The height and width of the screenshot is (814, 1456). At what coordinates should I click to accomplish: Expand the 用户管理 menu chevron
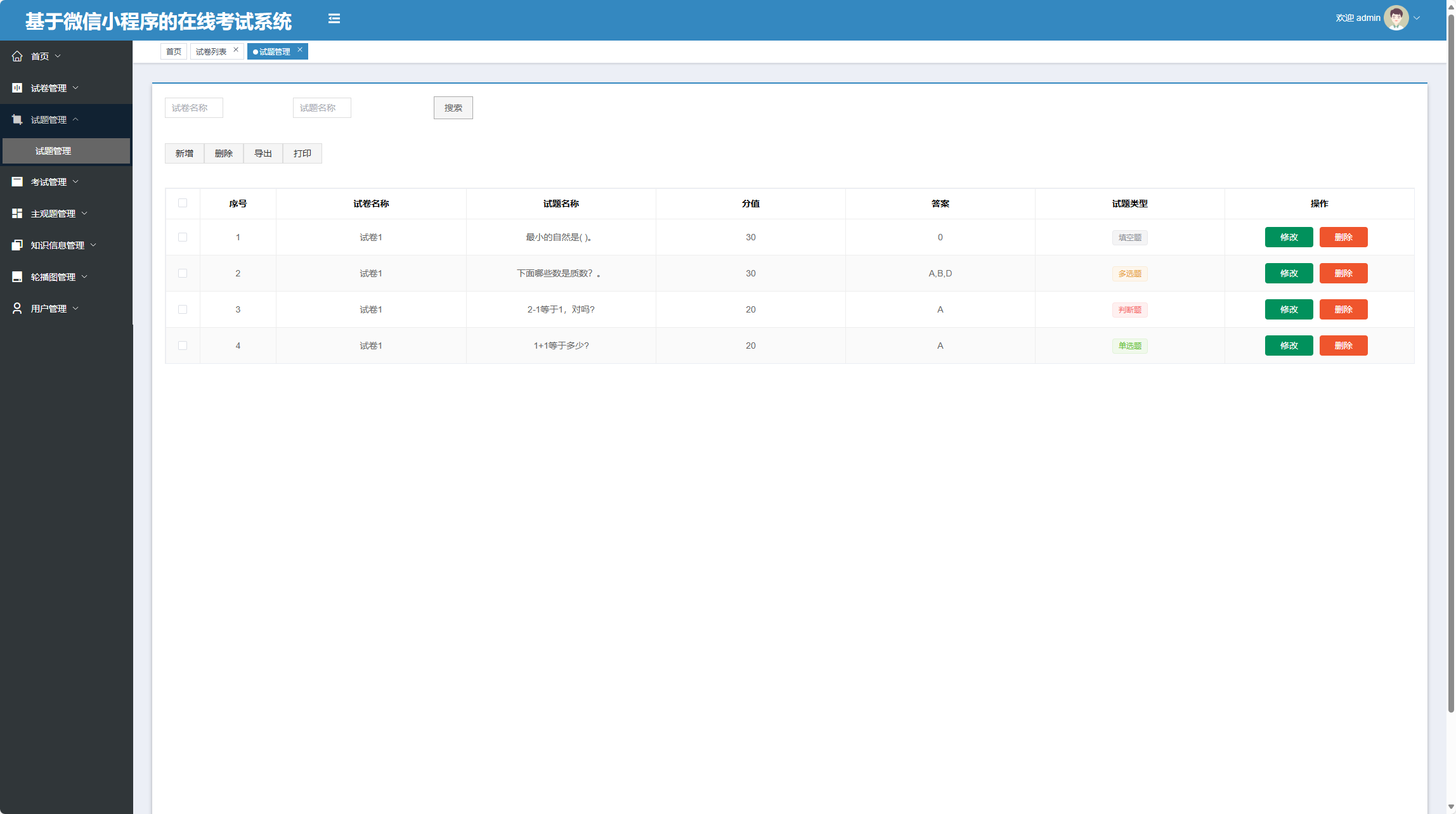[x=75, y=308]
